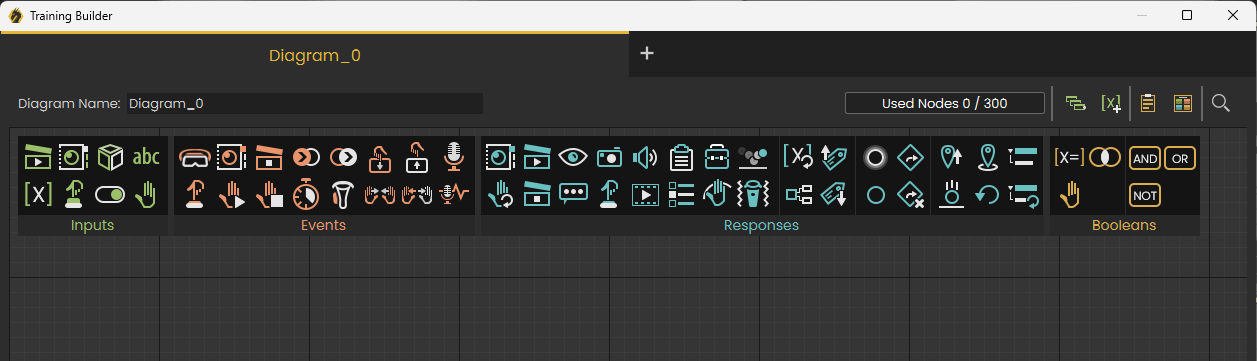Screen dimensions: 1257x361
Task: Select the diamond arrow with X response node
Action: 910,194
